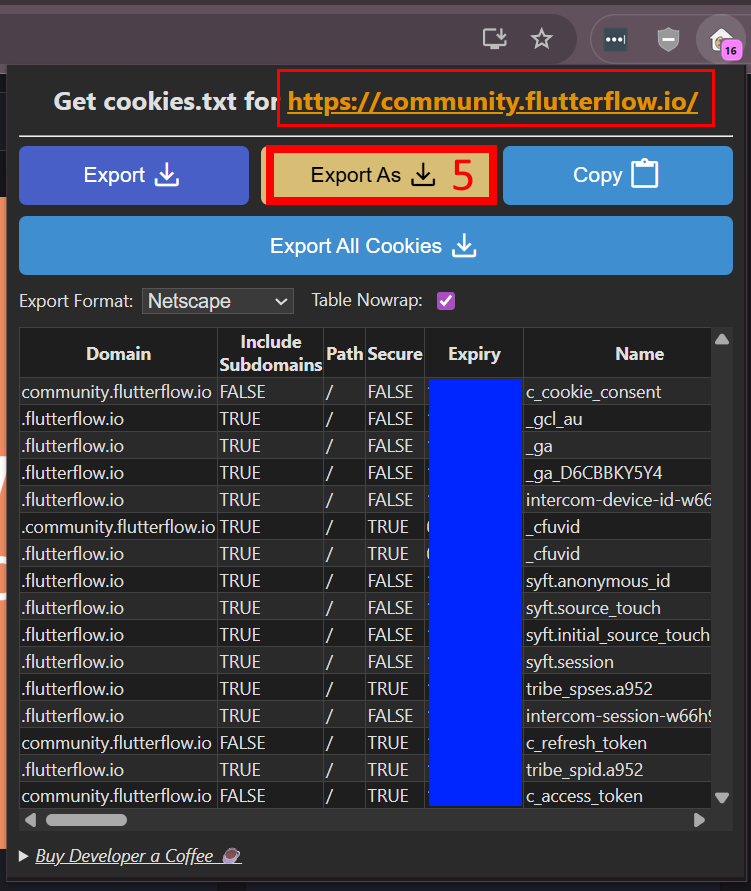
Task: Click the scroll right arrow of table
Action: point(699,820)
